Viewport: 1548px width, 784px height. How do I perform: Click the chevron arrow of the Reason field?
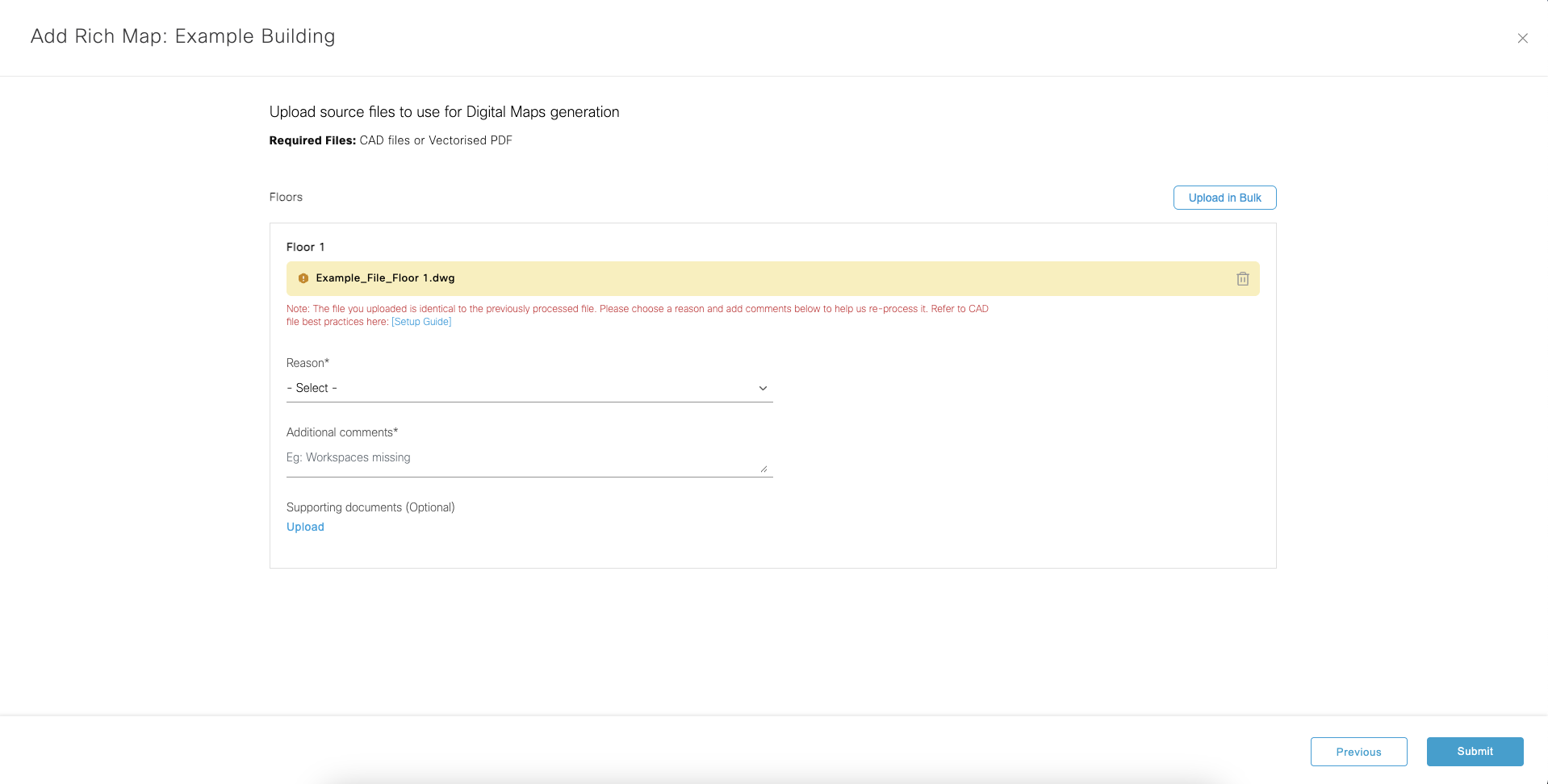point(763,389)
